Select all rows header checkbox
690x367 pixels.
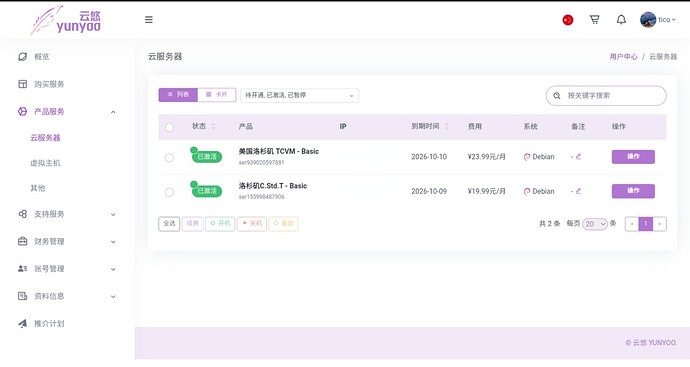click(169, 127)
